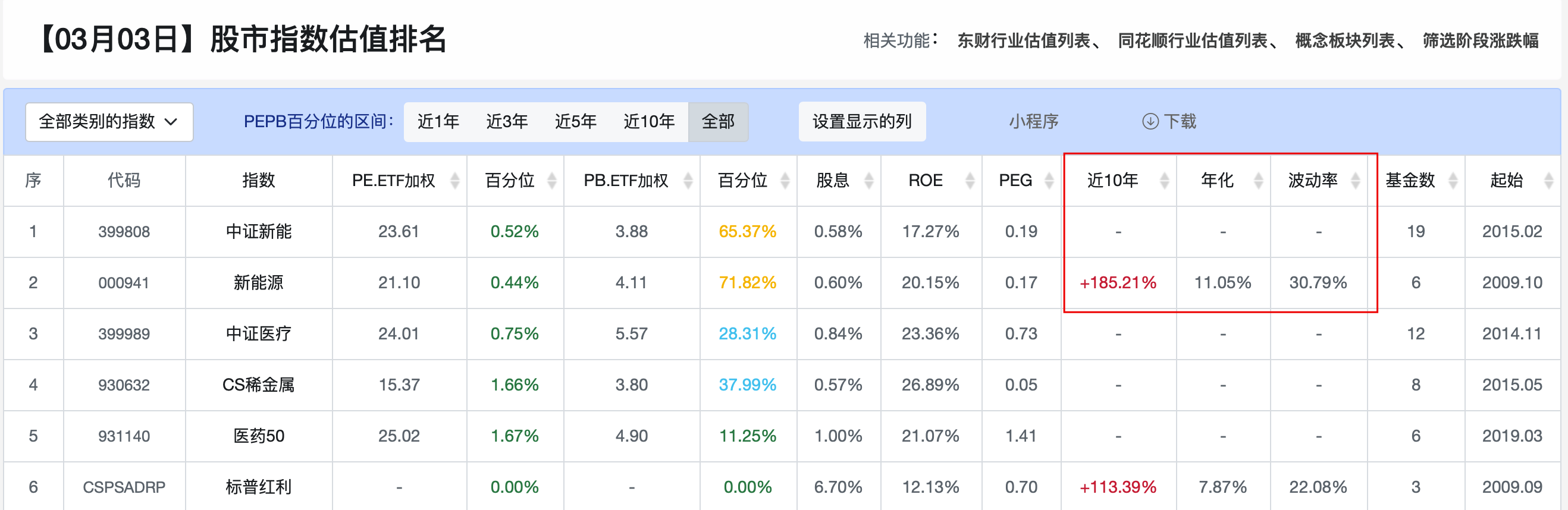Click the 设置显示的列 button
The height and width of the screenshot is (510, 1568).
862,122
